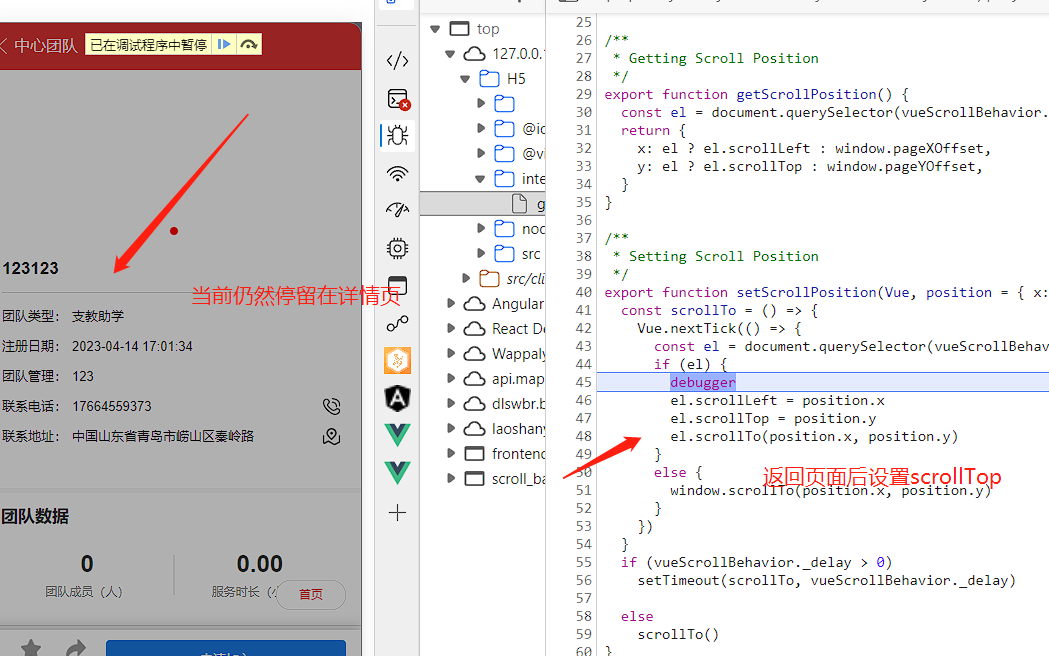Click the back arrow next to 中心团队
The image size is (1049, 656).
(4, 45)
